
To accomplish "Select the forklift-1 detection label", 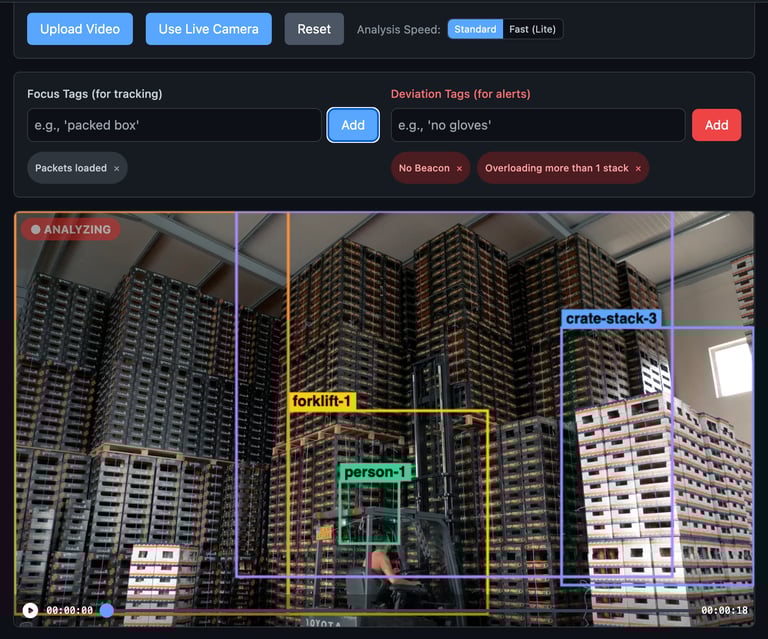I will pyautogui.click(x=322, y=401).
